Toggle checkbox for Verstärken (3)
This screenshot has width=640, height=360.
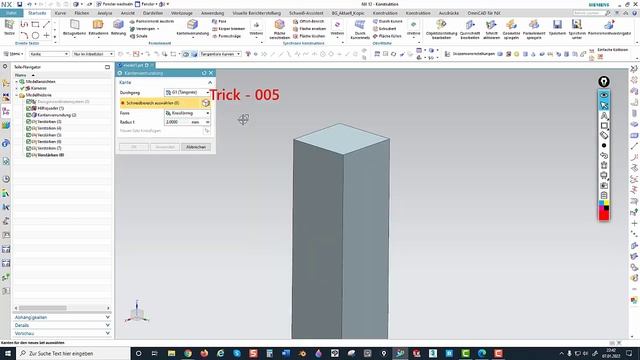tap(29, 122)
